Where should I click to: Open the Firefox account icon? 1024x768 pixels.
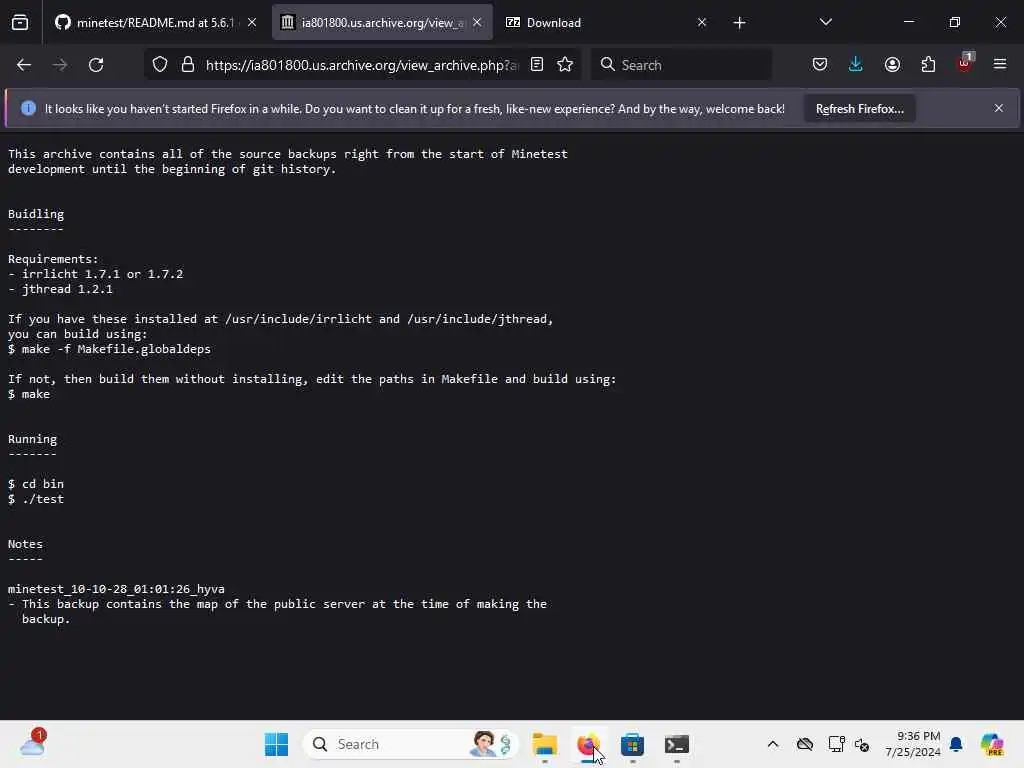(892, 65)
